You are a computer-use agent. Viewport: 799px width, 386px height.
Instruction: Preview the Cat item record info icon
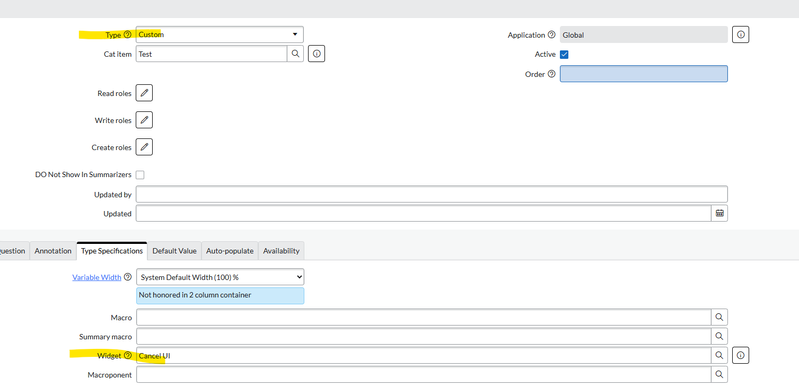coord(316,53)
